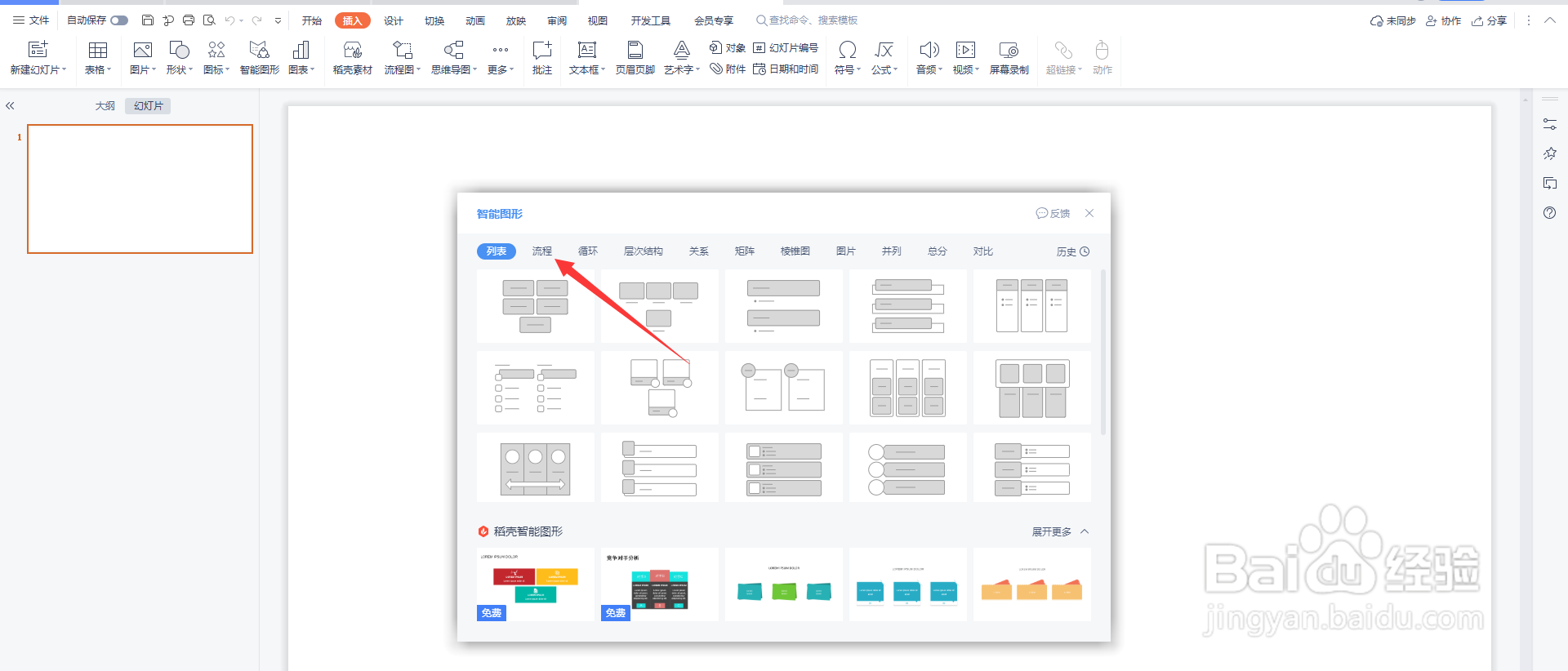Toggle the 自动保存 switch
The height and width of the screenshot is (671, 1568).
pos(119,20)
